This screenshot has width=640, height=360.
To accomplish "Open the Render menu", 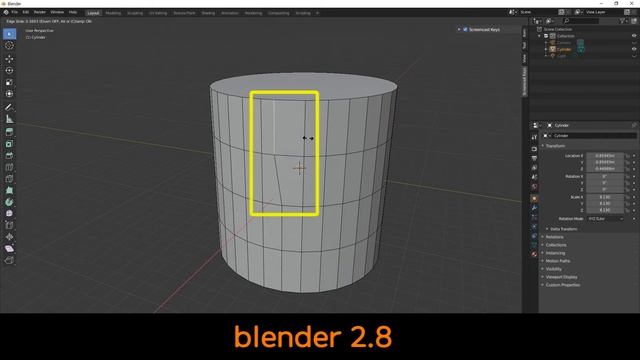I will point(40,13).
